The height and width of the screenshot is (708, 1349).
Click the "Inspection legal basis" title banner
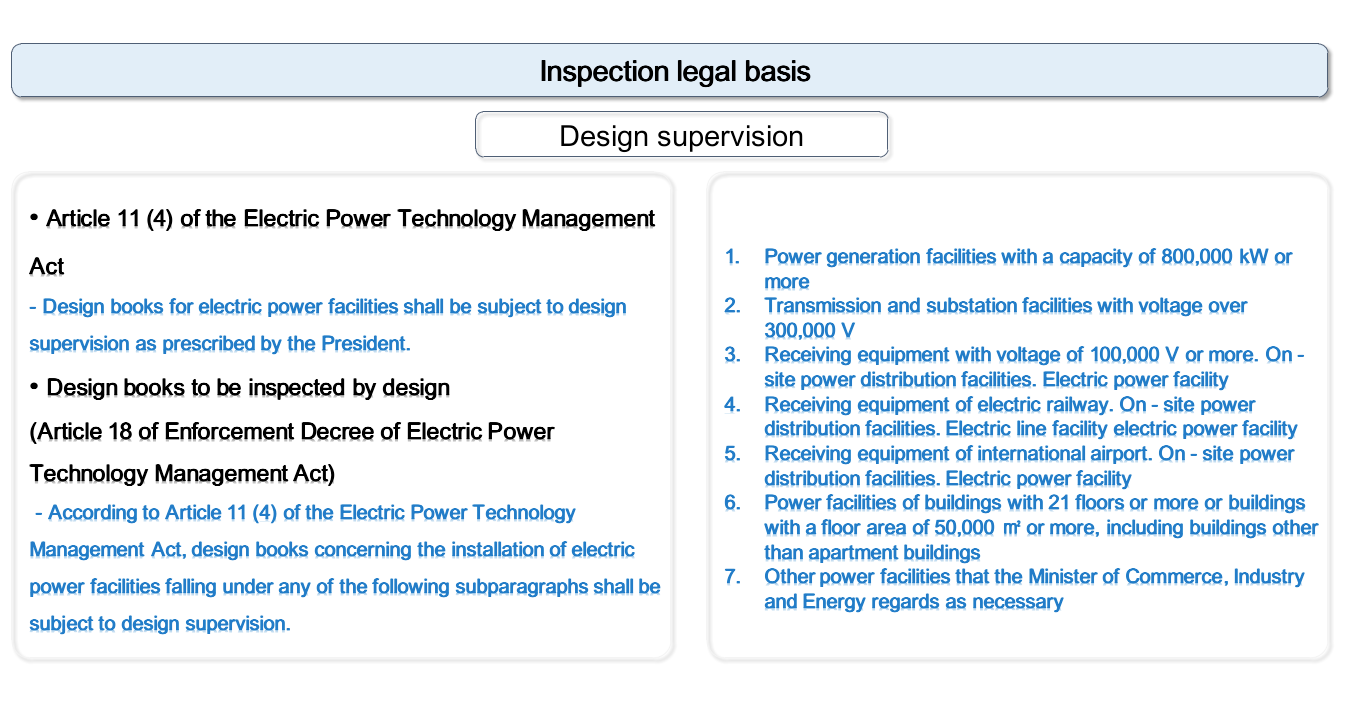coord(674,71)
